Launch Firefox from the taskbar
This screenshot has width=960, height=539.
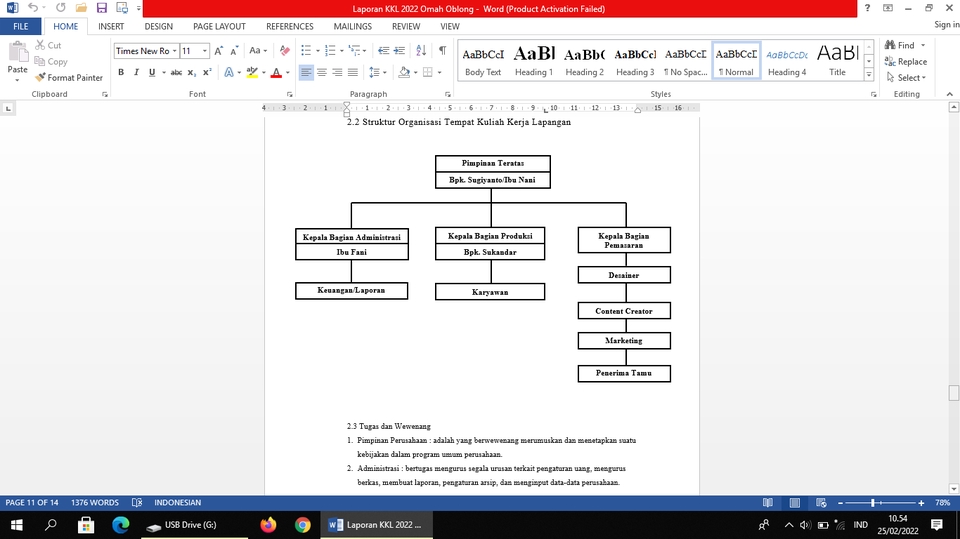(268, 525)
